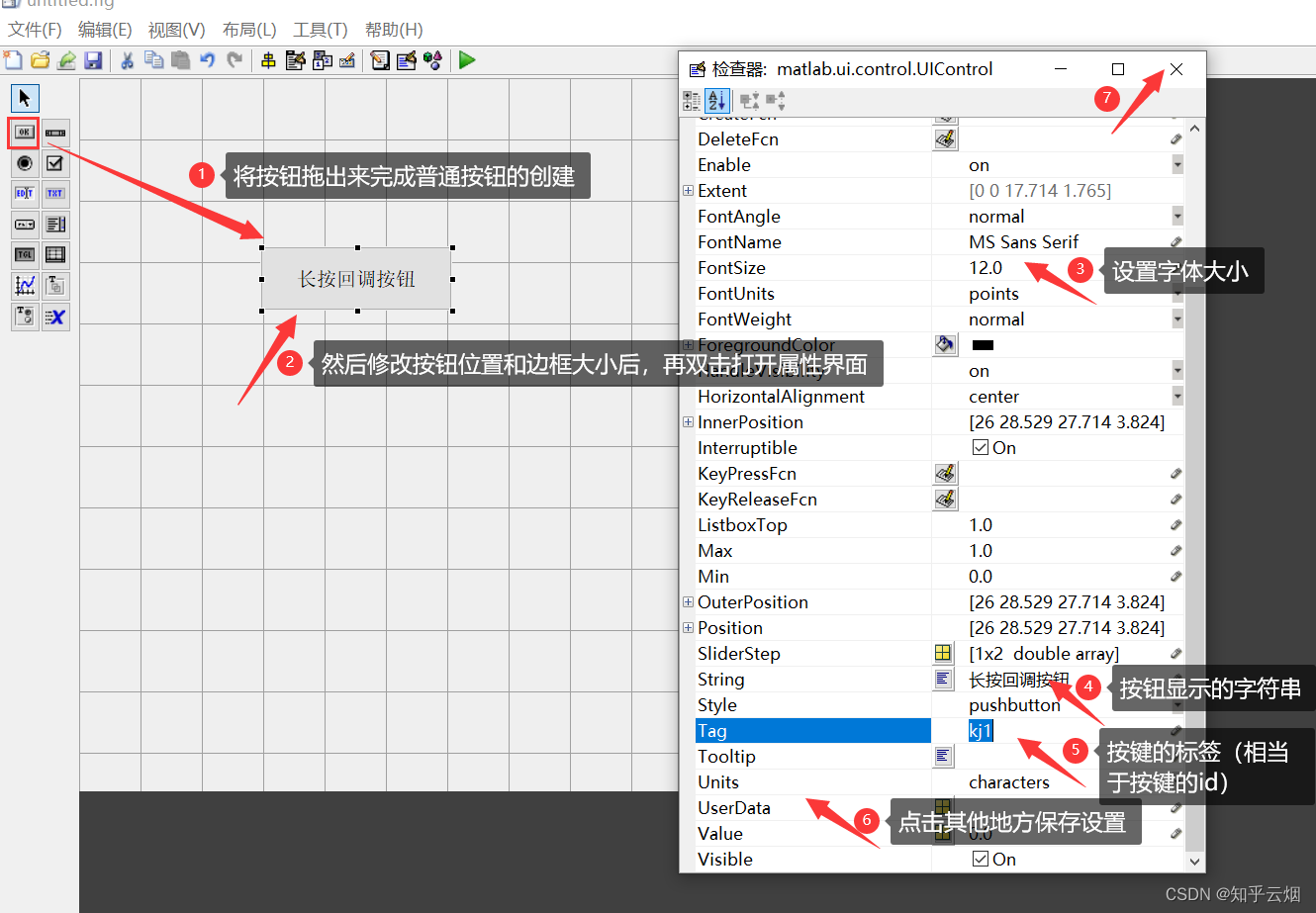Select the Axes tool in the palette

[24, 285]
